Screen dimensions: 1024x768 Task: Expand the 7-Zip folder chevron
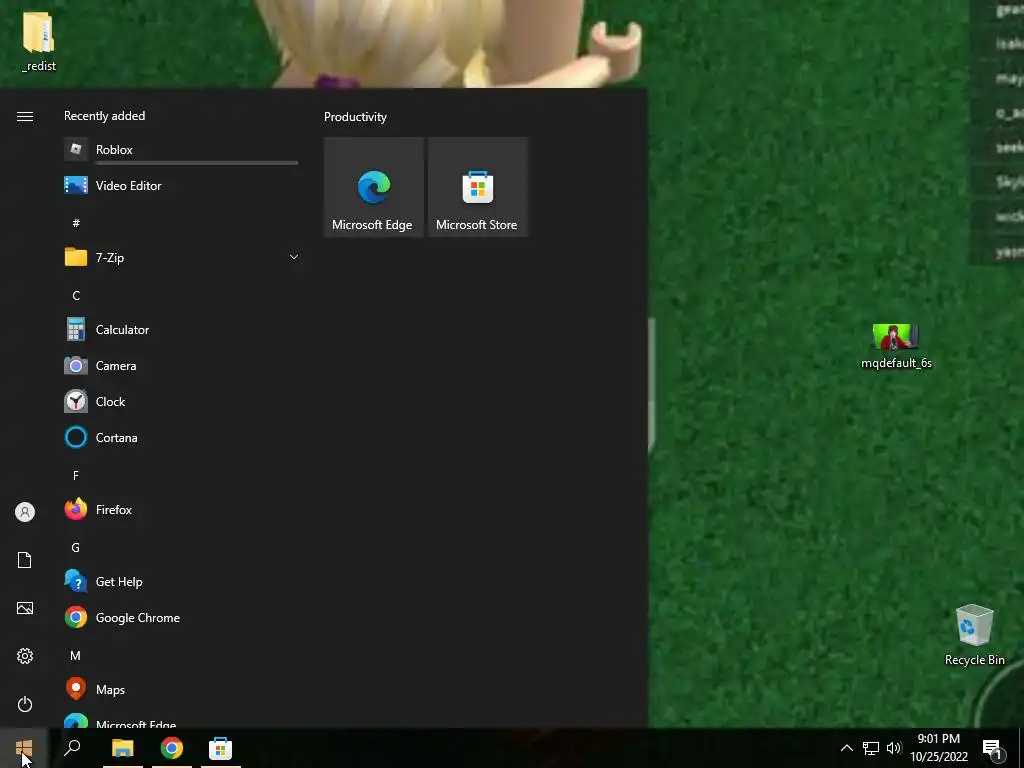(x=294, y=257)
